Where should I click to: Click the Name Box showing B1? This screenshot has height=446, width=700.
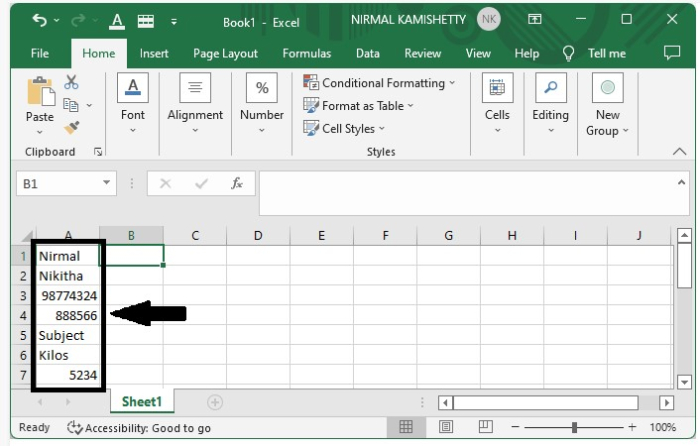tap(58, 183)
